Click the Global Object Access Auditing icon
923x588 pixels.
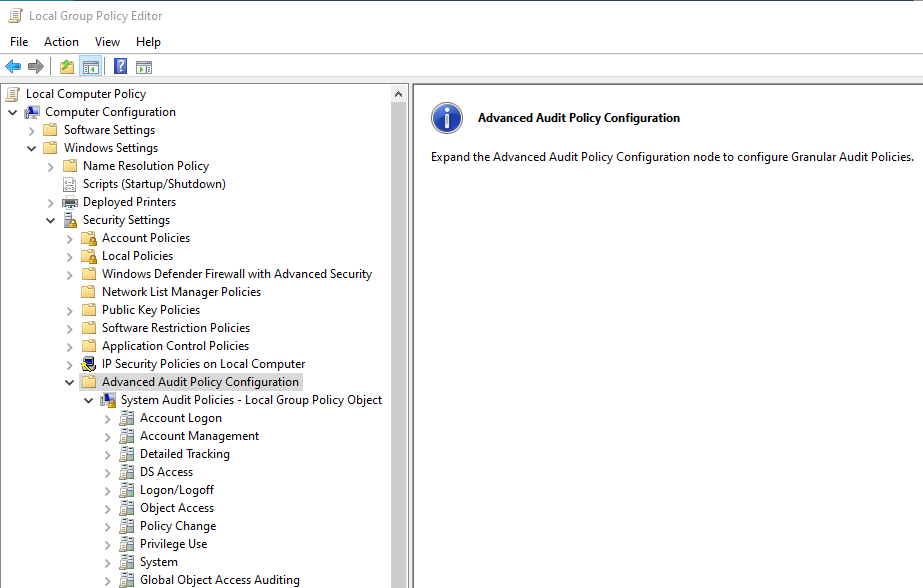pos(127,580)
